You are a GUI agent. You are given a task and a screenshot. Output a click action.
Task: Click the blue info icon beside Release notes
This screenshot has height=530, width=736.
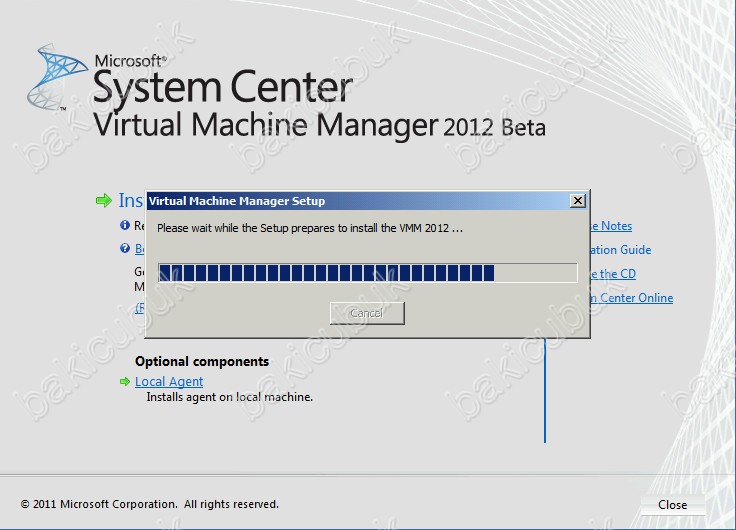pyautogui.click(x=125, y=225)
